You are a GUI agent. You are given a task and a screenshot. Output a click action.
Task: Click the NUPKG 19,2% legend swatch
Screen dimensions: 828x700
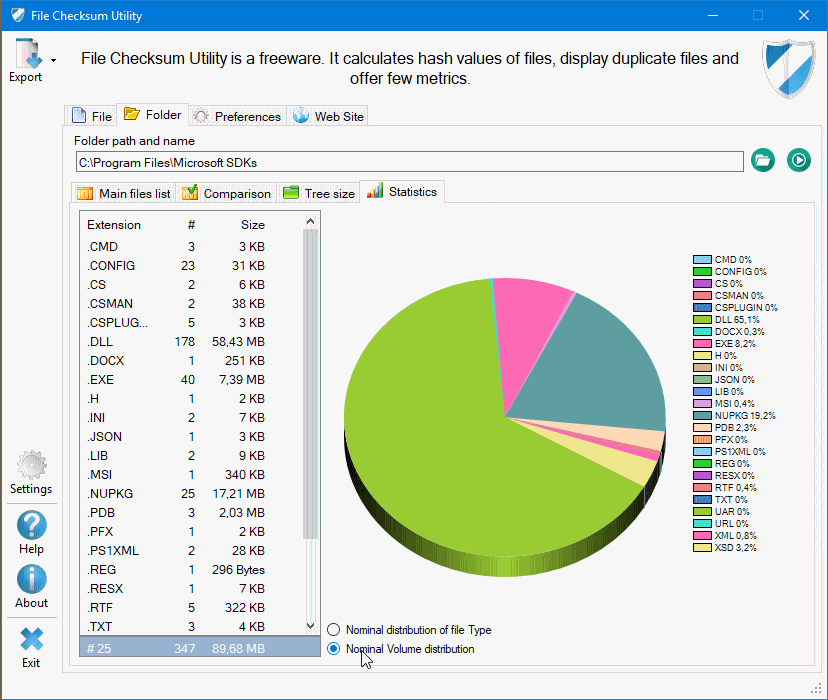pyautogui.click(x=702, y=416)
